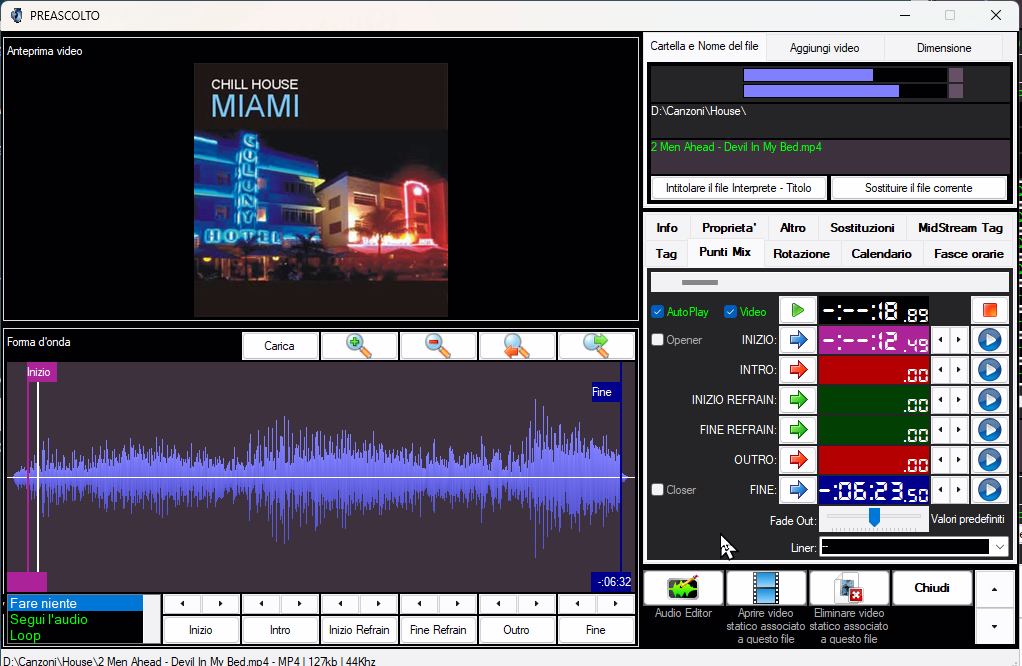Image resolution: width=1022 pixels, height=666 pixels.
Task: Disable the AutoPlay checkbox
Action: pyautogui.click(x=658, y=312)
